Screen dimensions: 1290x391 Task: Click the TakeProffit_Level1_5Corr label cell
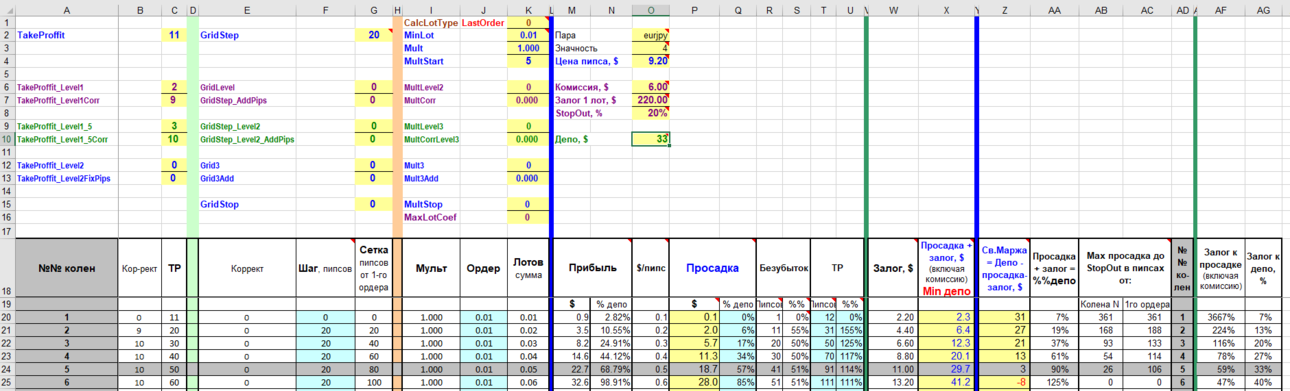pyautogui.click(x=67, y=139)
